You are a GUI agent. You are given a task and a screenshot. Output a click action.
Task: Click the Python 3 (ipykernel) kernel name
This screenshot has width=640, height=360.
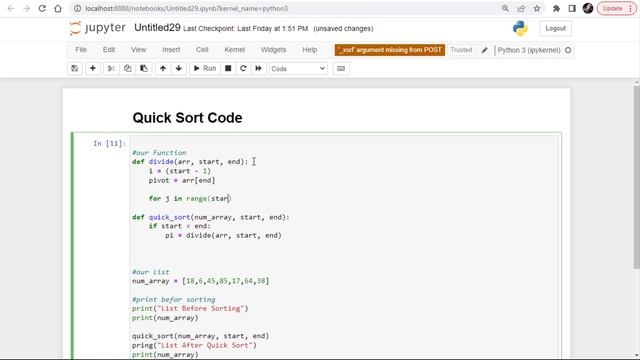pyautogui.click(x=529, y=50)
